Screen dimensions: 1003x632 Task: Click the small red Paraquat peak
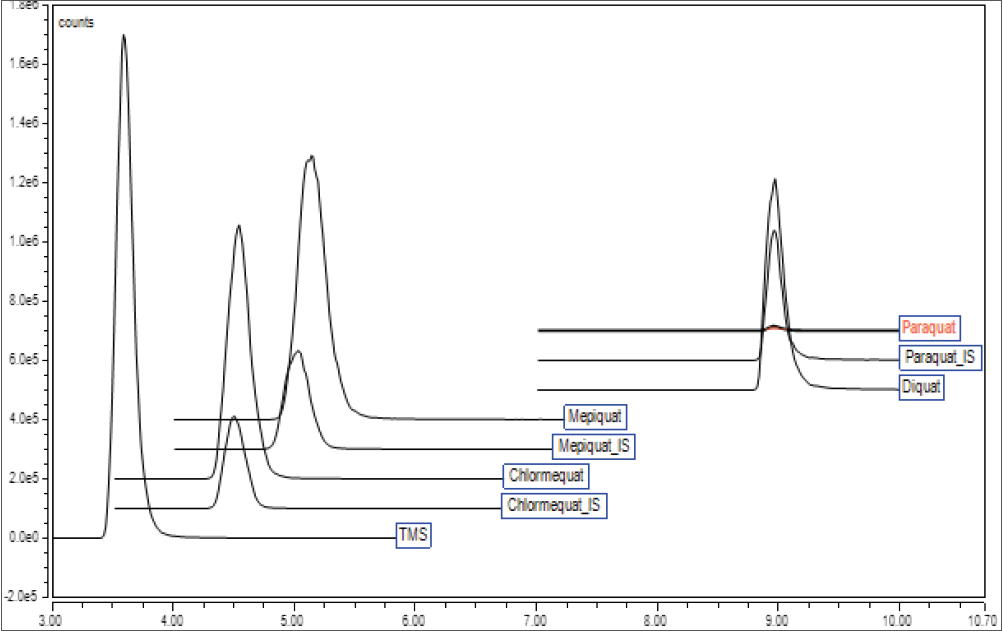tap(774, 326)
